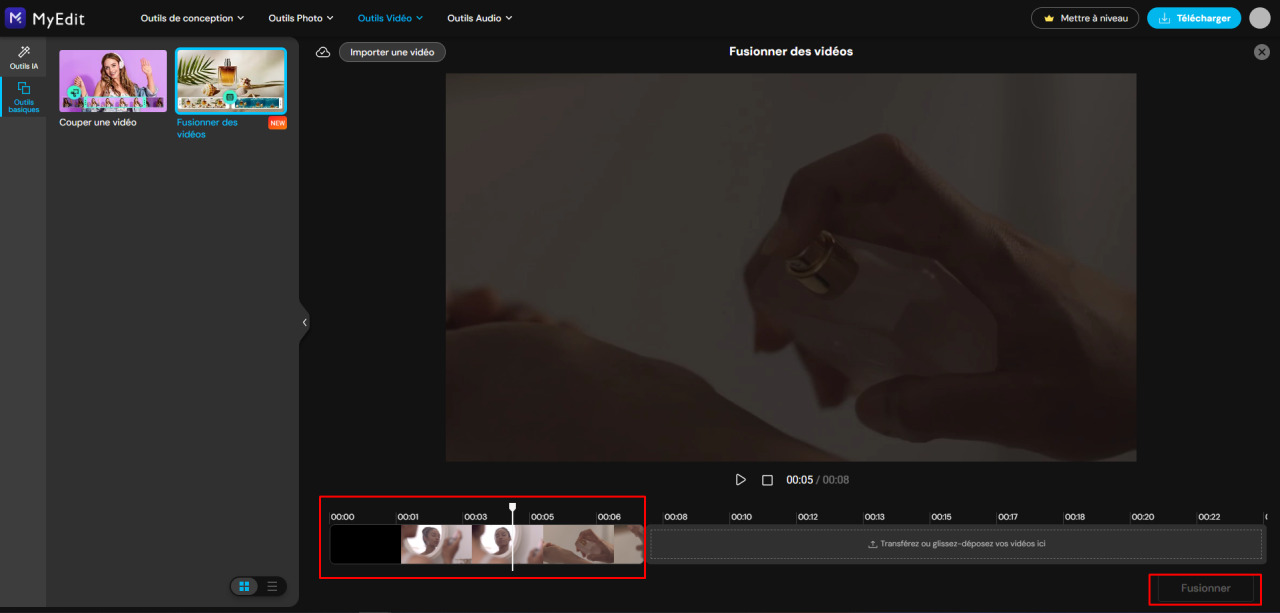Click the MyEdit logo
The width and height of the screenshot is (1280, 613).
pyautogui.click(x=45, y=18)
